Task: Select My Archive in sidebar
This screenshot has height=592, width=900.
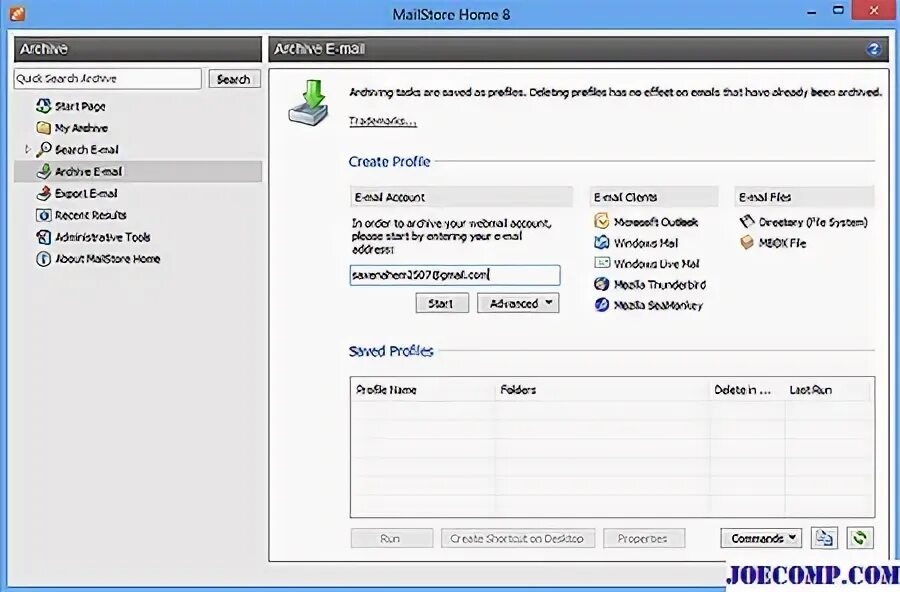Action: coord(81,128)
